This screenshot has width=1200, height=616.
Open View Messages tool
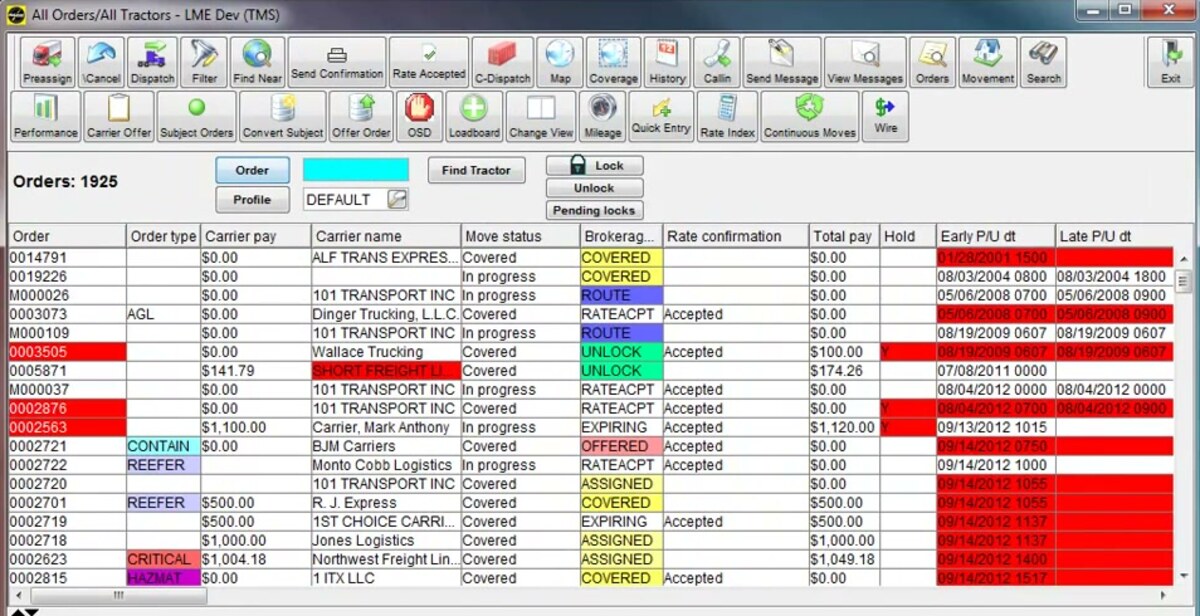(866, 62)
